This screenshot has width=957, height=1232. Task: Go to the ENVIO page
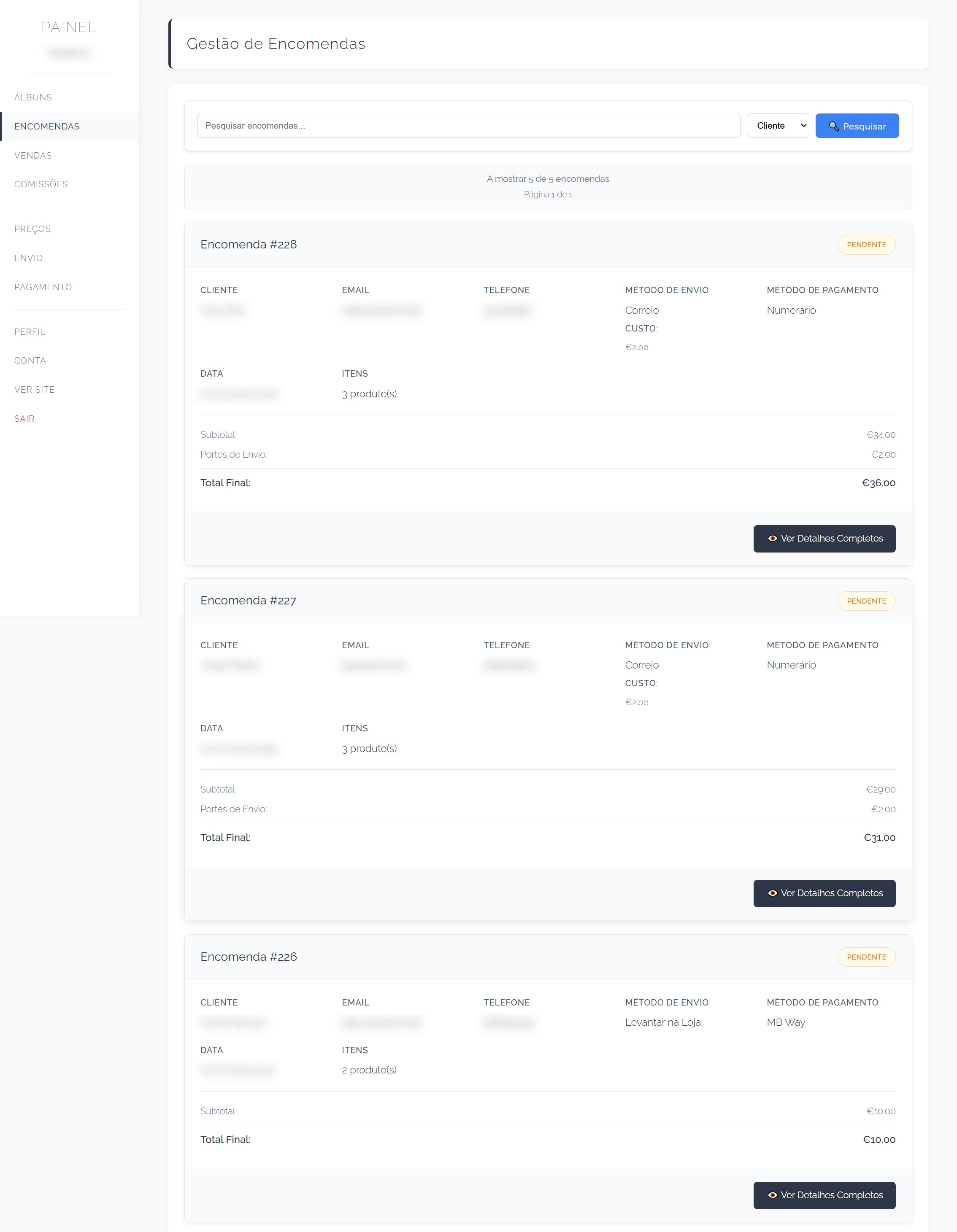tap(28, 258)
